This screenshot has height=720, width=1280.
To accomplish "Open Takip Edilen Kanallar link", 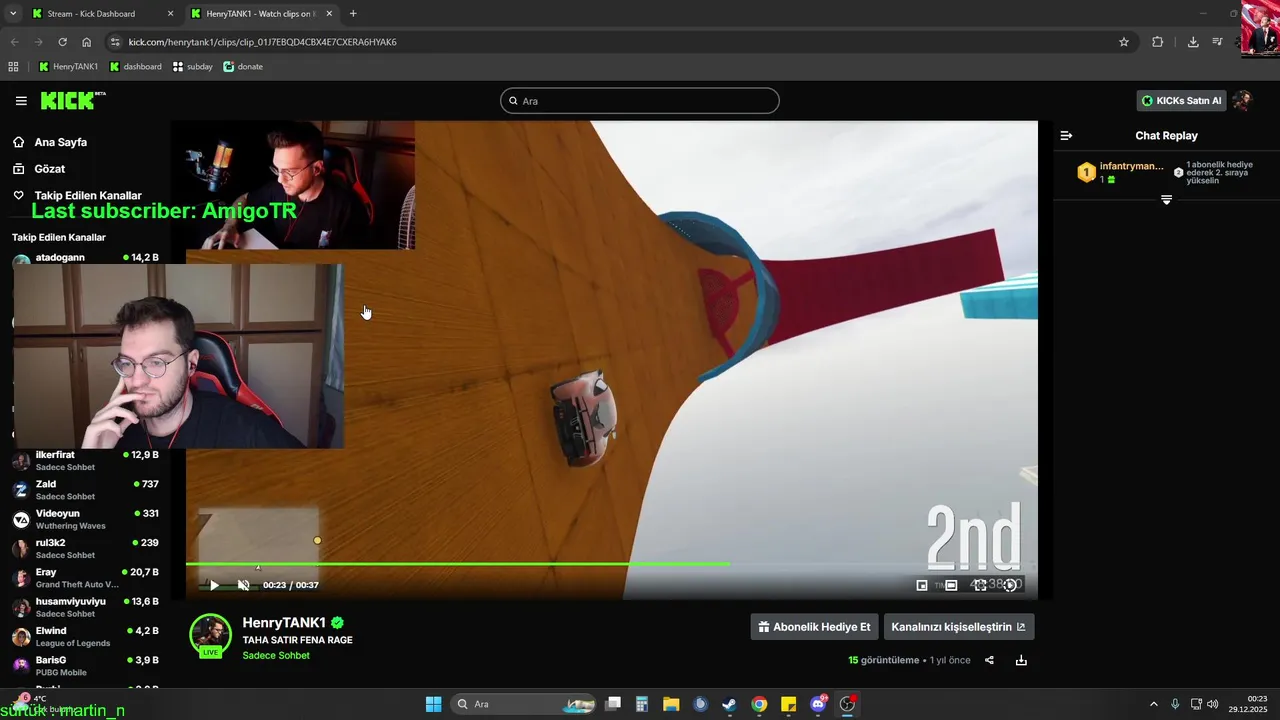I will [x=77, y=195].
